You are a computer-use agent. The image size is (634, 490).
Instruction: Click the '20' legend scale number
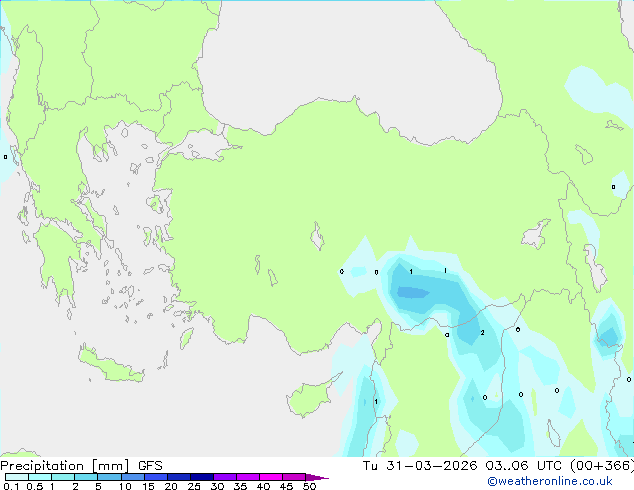171,486
